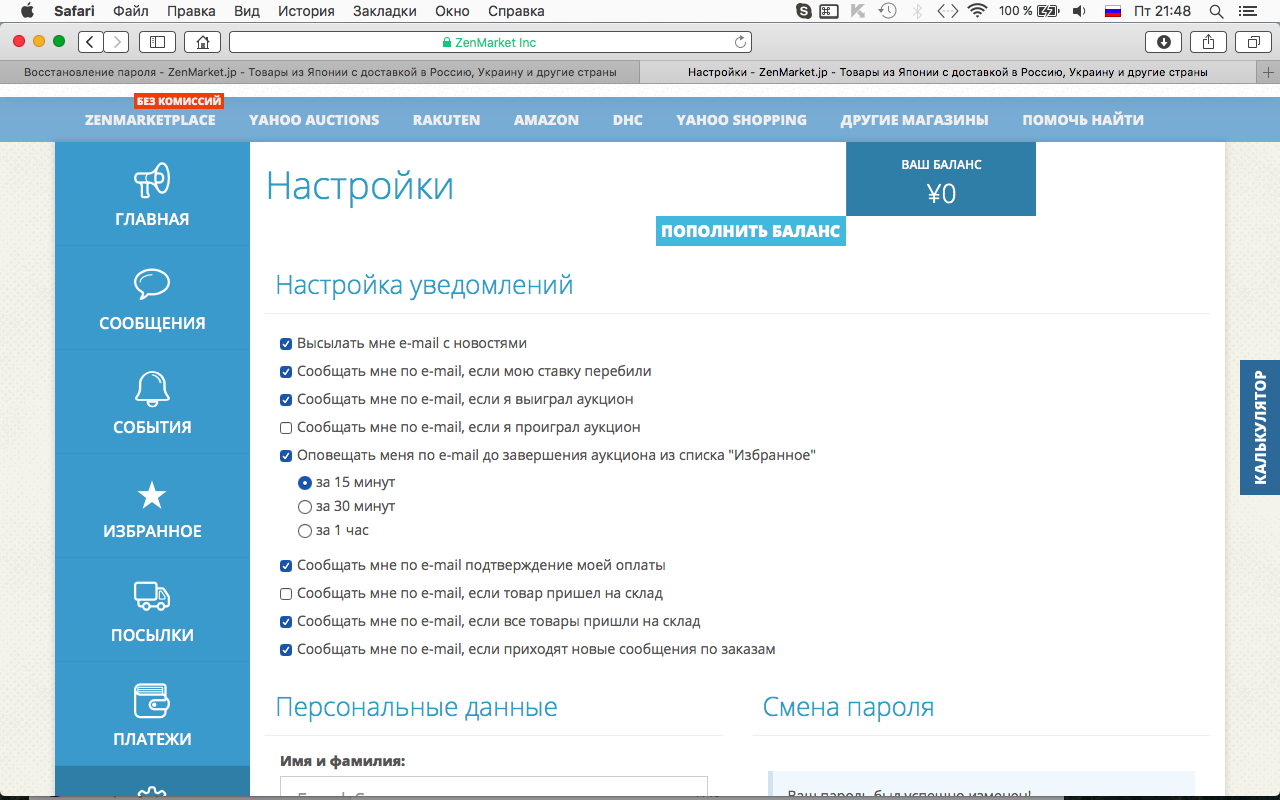Open the Правка menu

coord(190,11)
